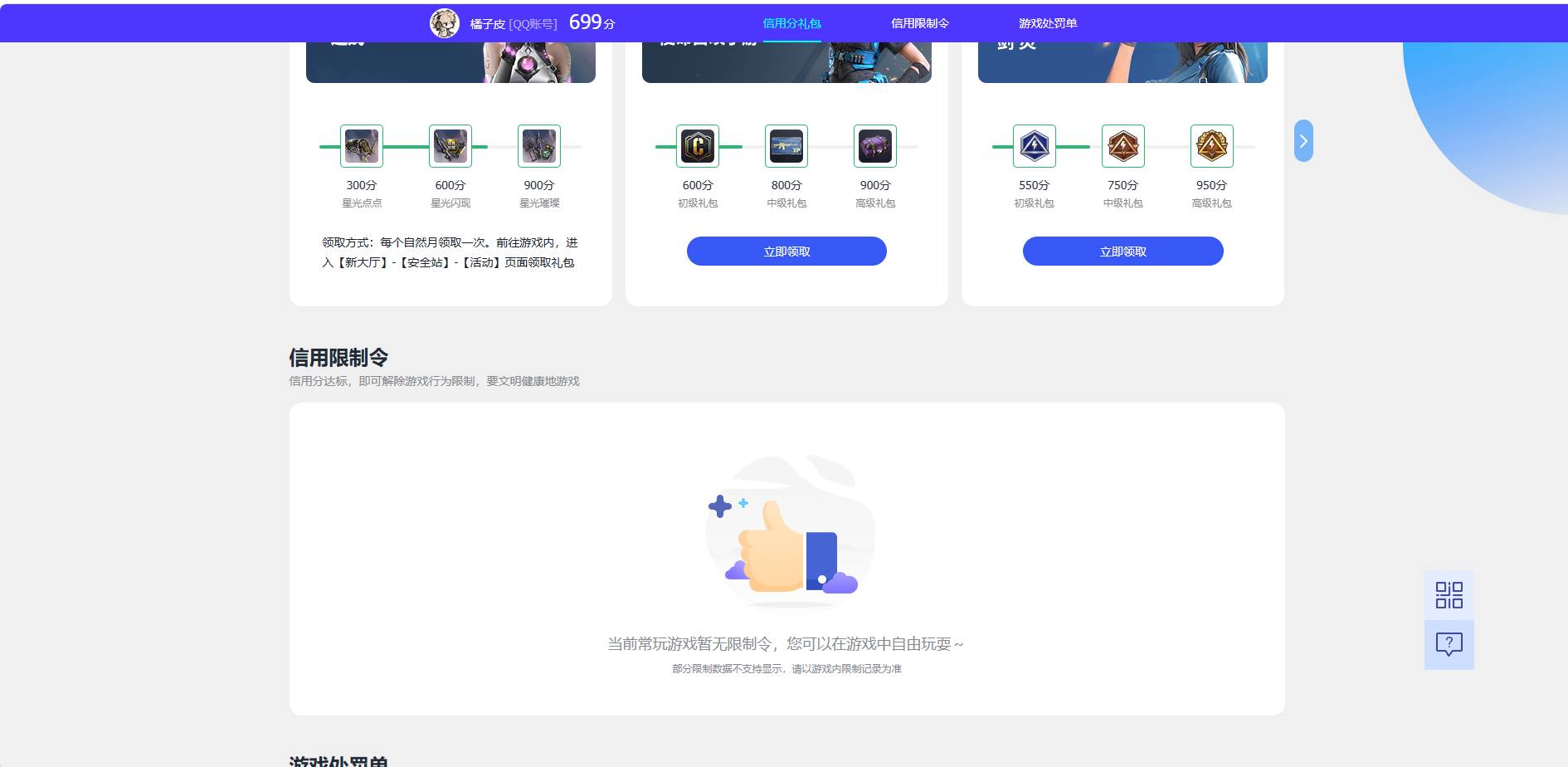Click the 600分 初级礼包 gold C icon
Screen dimensions: 1568x767
698,146
